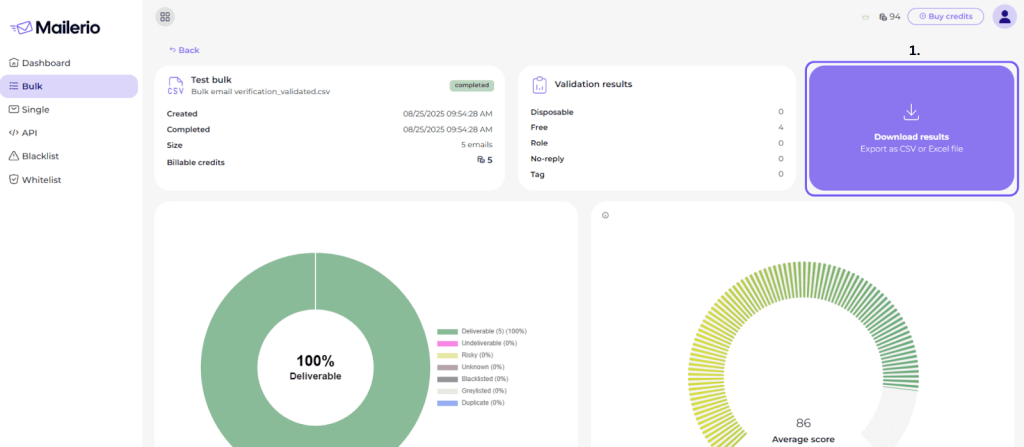Click the Mailerio logo
Image resolution: width=1024 pixels, height=447 pixels.
pyautogui.click(x=56, y=27)
